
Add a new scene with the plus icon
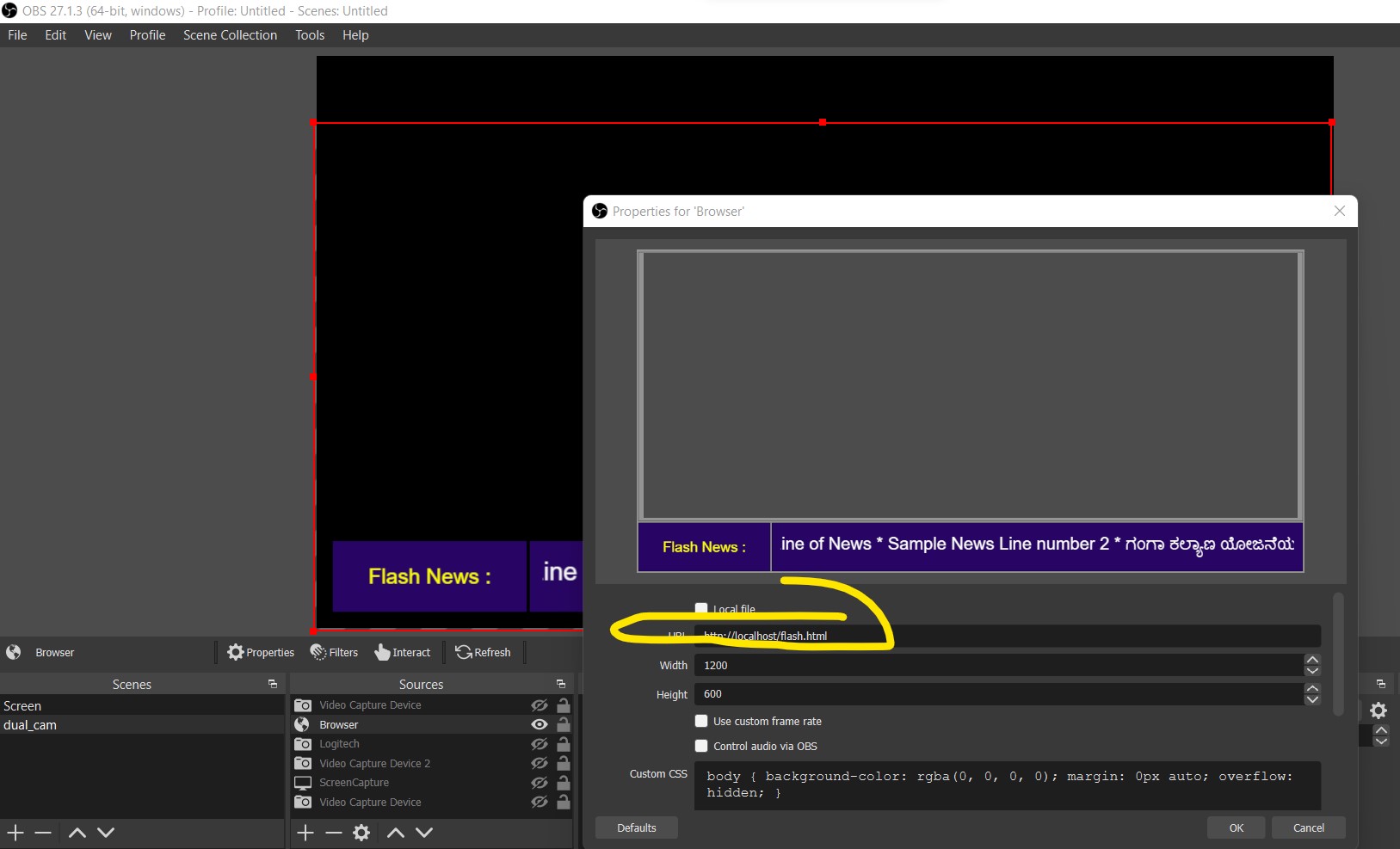click(14, 832)
